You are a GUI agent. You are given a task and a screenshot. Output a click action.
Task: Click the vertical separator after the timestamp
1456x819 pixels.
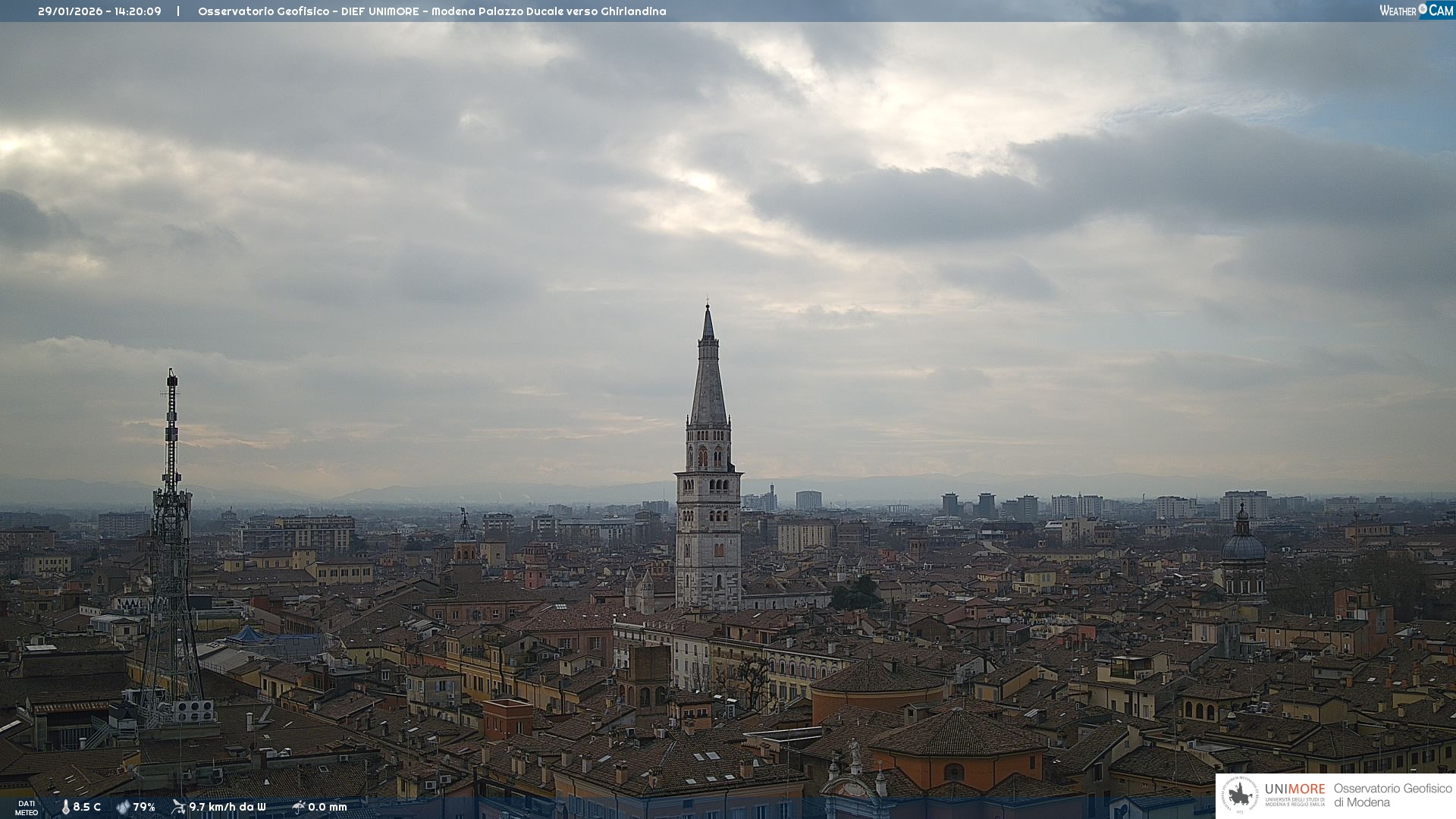click(x=178, y=11)
